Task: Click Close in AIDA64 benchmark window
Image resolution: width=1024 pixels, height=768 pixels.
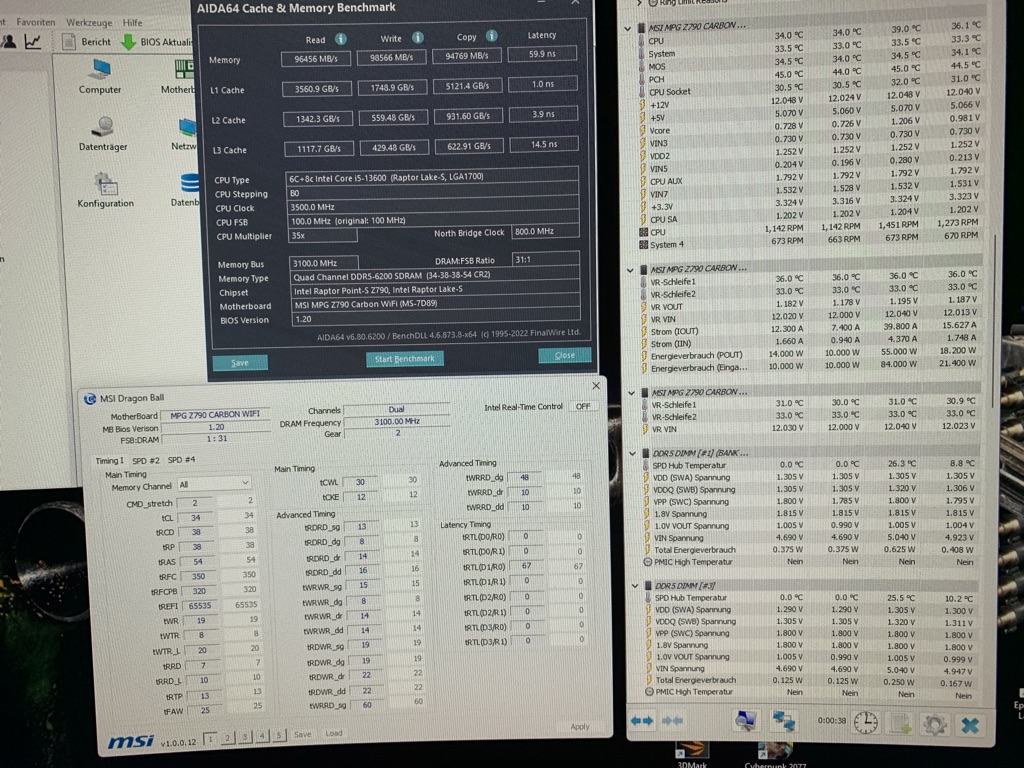Action: click(565, 355)
